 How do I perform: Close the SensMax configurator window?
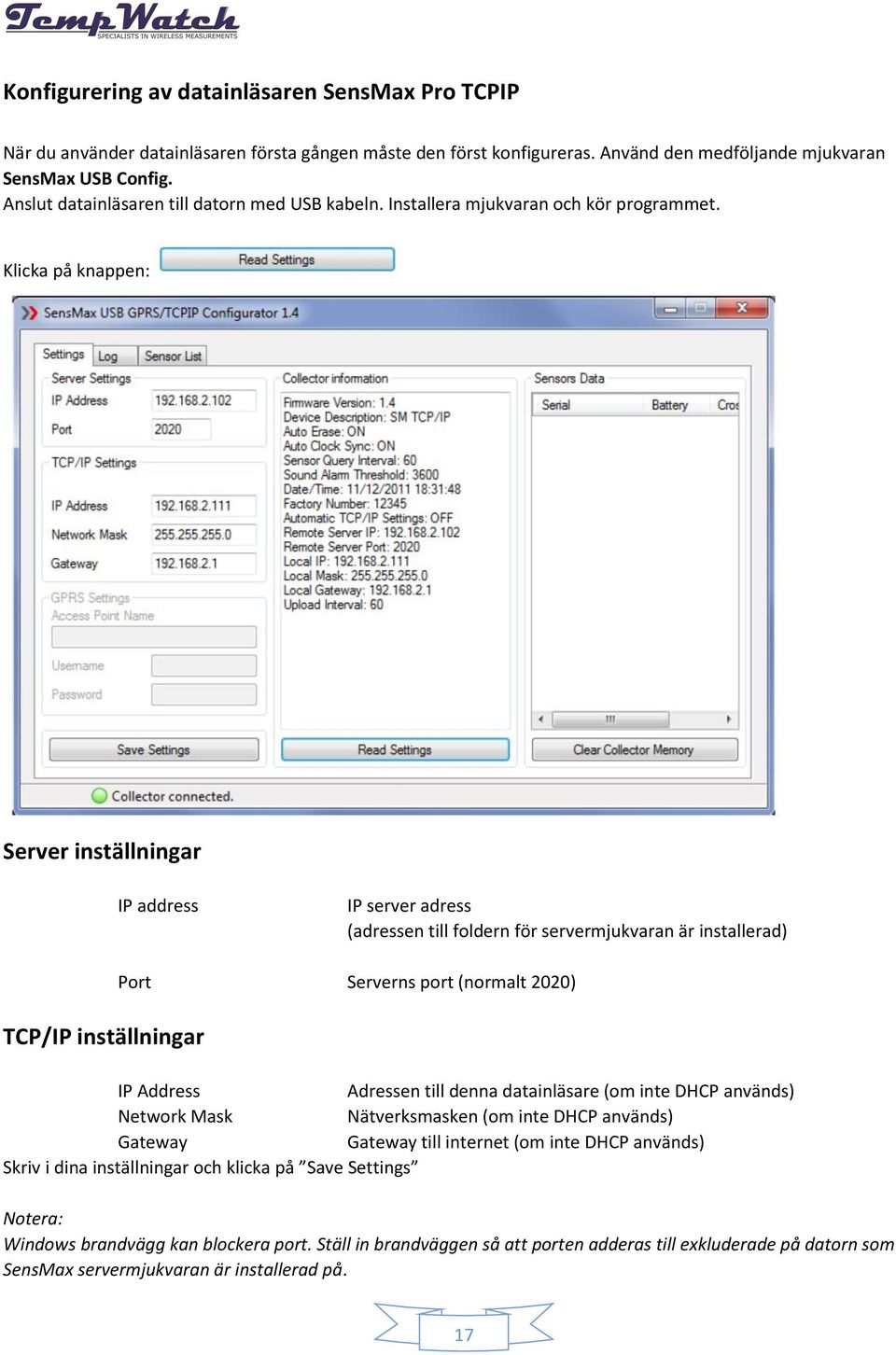click(x=742, y=308)
